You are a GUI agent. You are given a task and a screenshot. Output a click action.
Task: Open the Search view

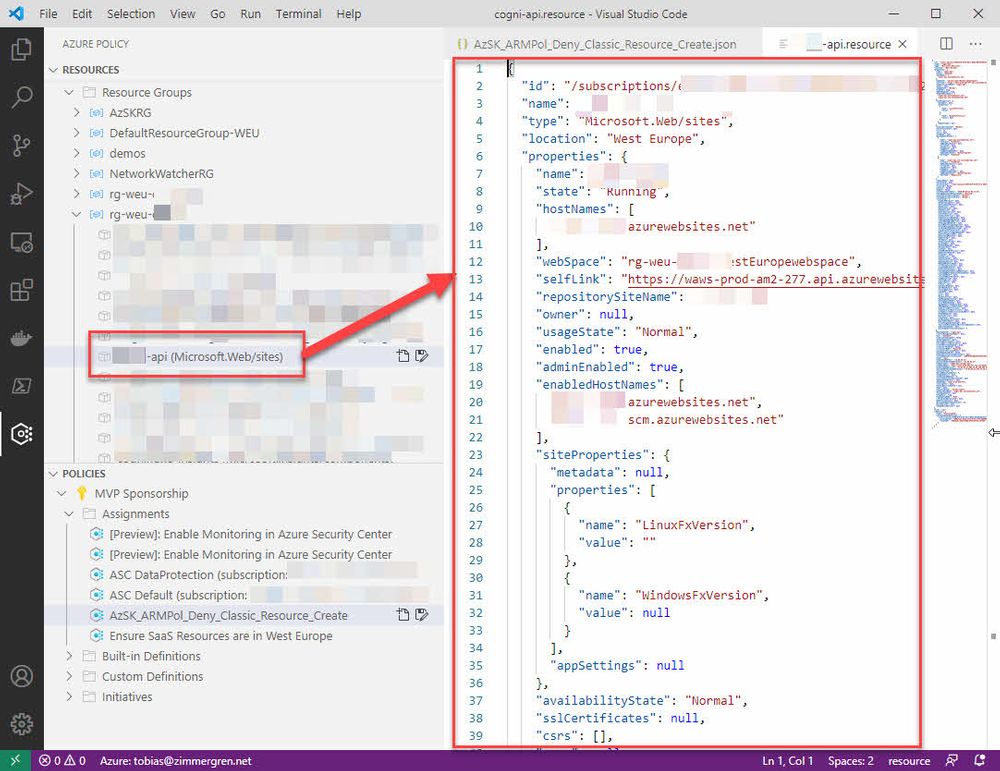point(22,97)
